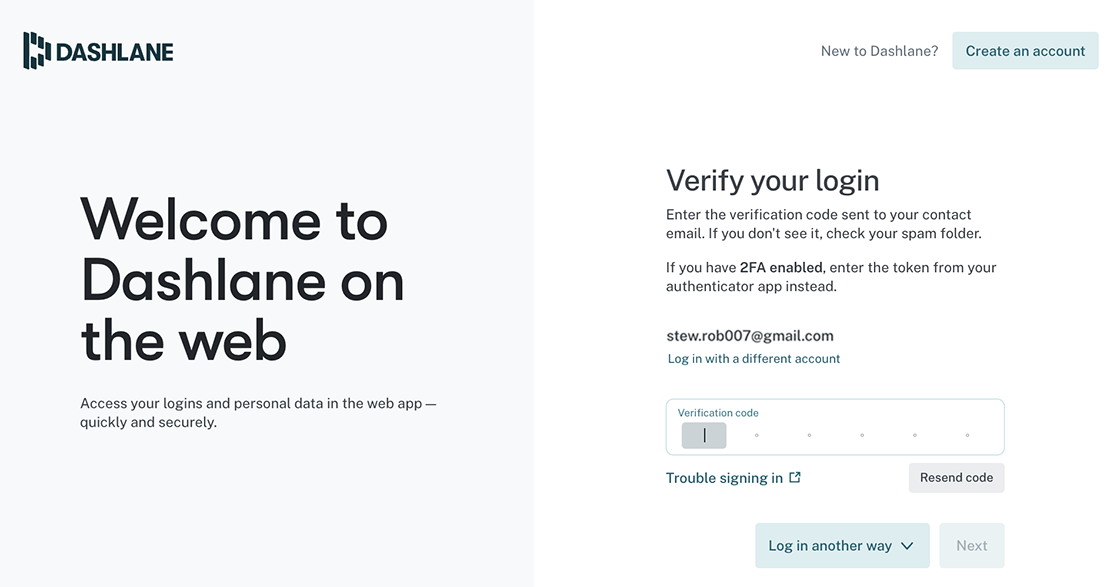Click the Create an account button
The width and height of the screenshot is (1120, 587).
(x=1025, y=51)
